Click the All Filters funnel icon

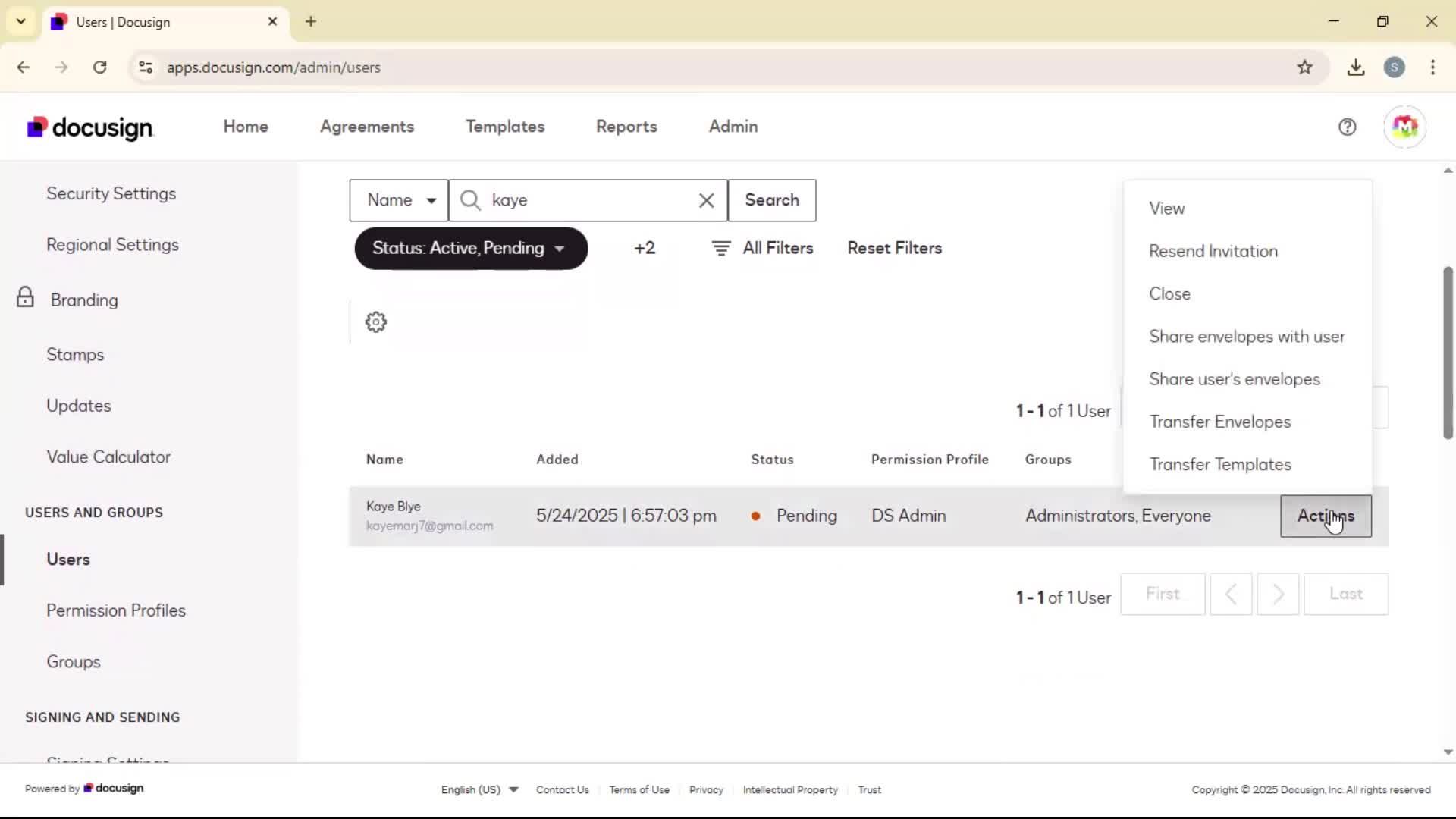tap(721, 248)
